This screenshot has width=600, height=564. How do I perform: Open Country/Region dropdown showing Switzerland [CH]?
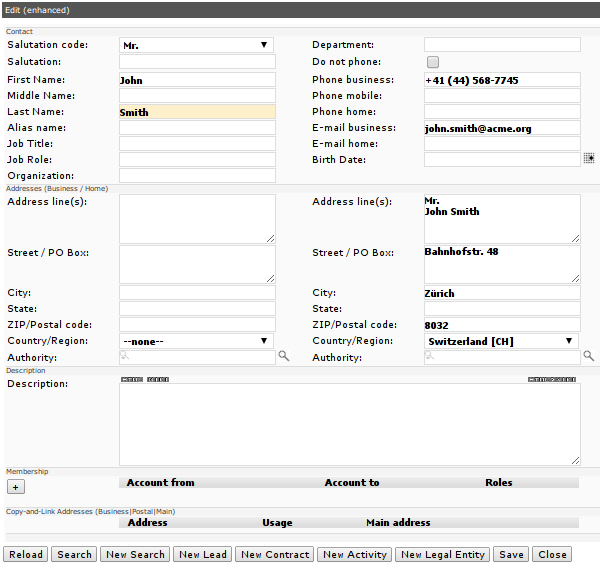point(501,341)
